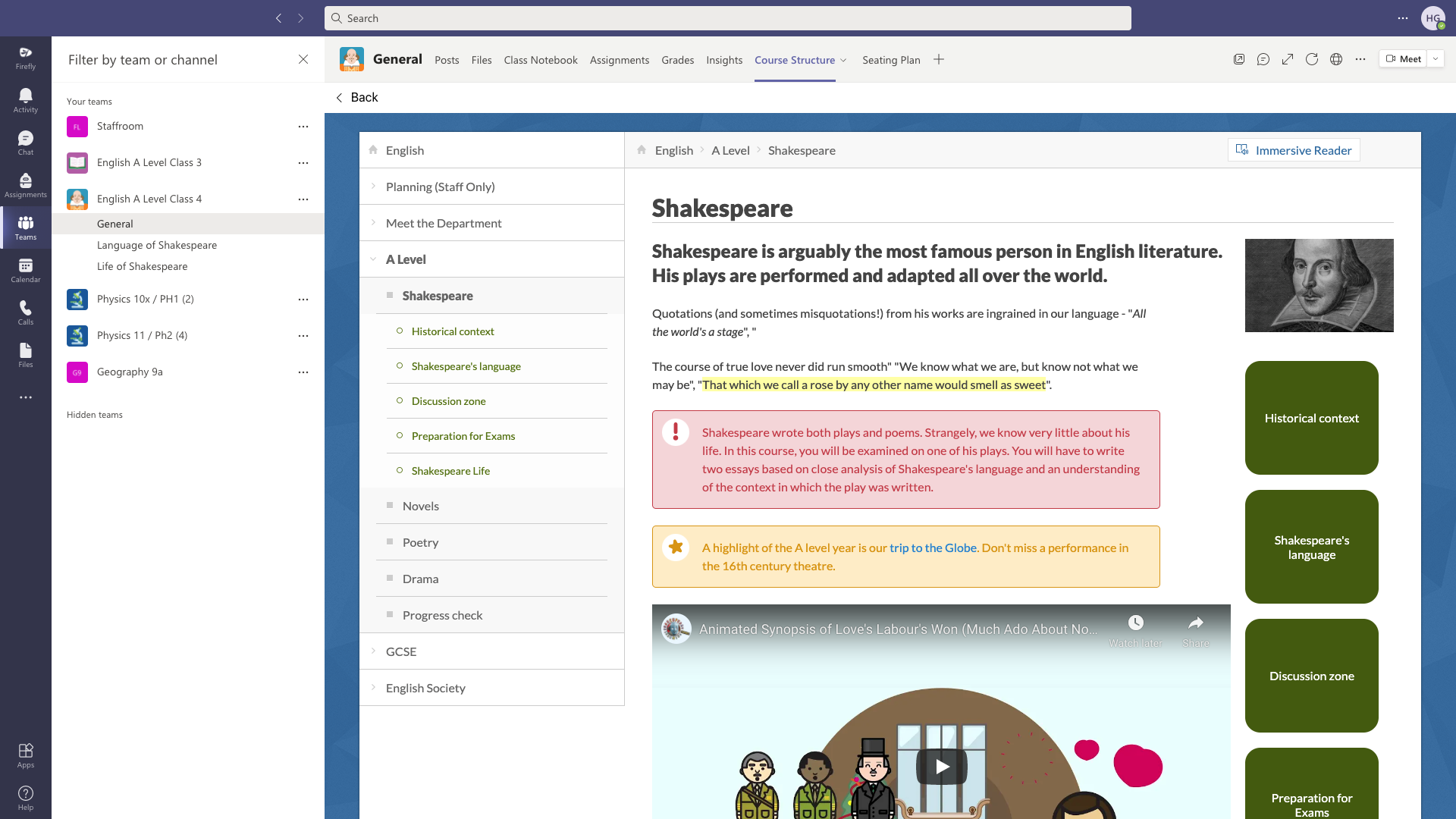The image size is (1456, 819).
Task: Click the Search input field
Action: tap(728, 18)
